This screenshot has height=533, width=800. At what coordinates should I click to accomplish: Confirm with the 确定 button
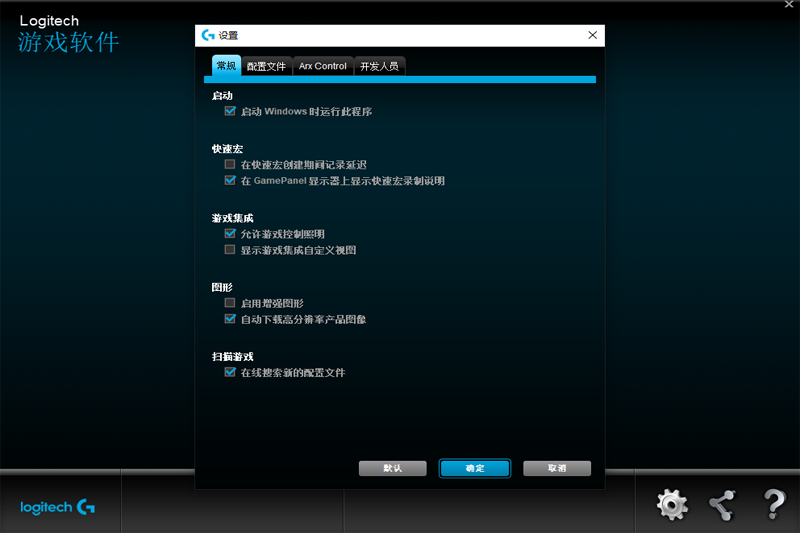(474, 468)
